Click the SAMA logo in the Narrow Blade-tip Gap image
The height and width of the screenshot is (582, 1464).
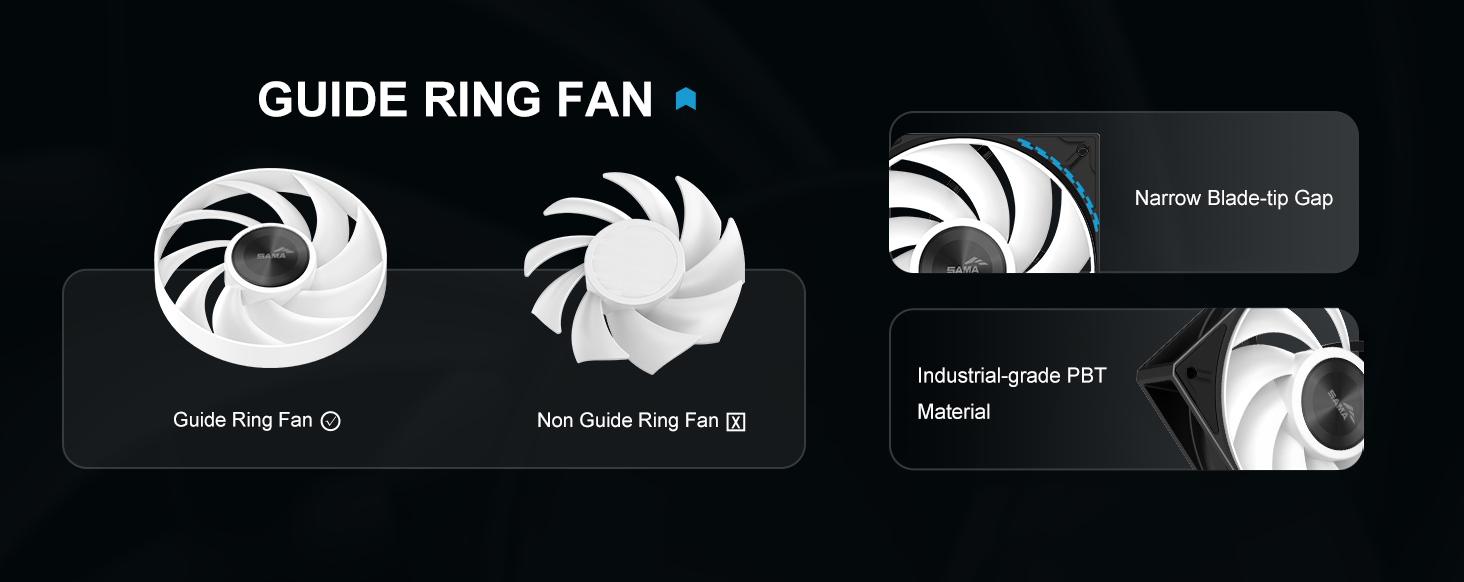click(964, 266)
